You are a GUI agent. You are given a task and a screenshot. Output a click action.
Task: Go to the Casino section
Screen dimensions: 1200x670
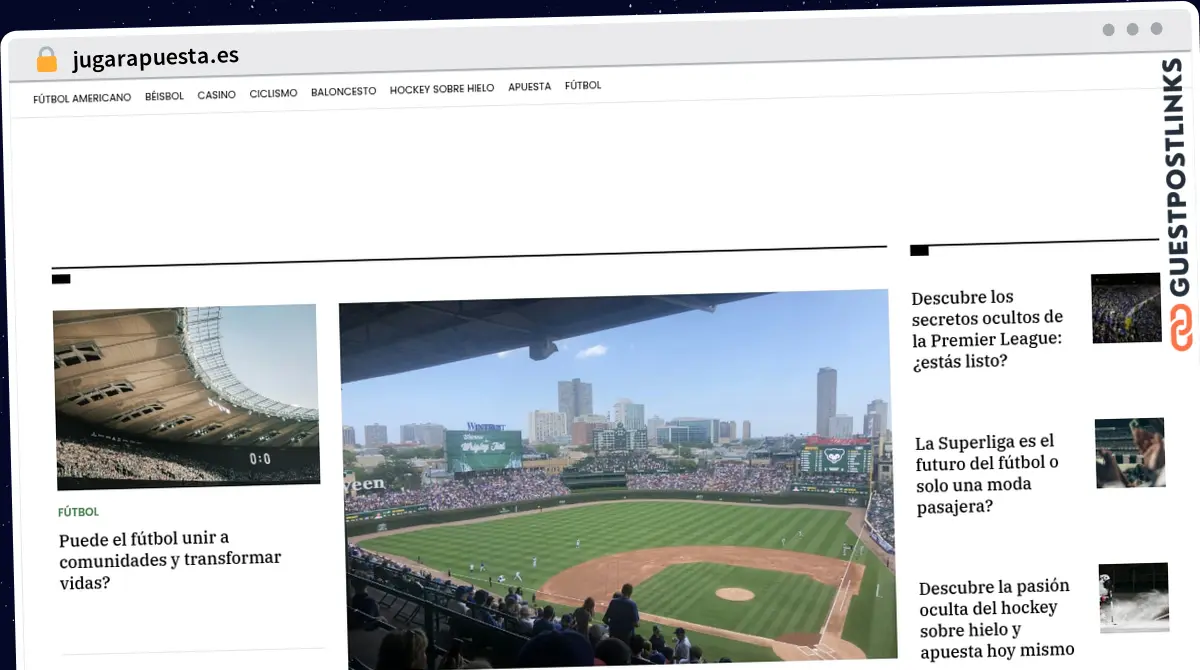click(x=216, y=95)
